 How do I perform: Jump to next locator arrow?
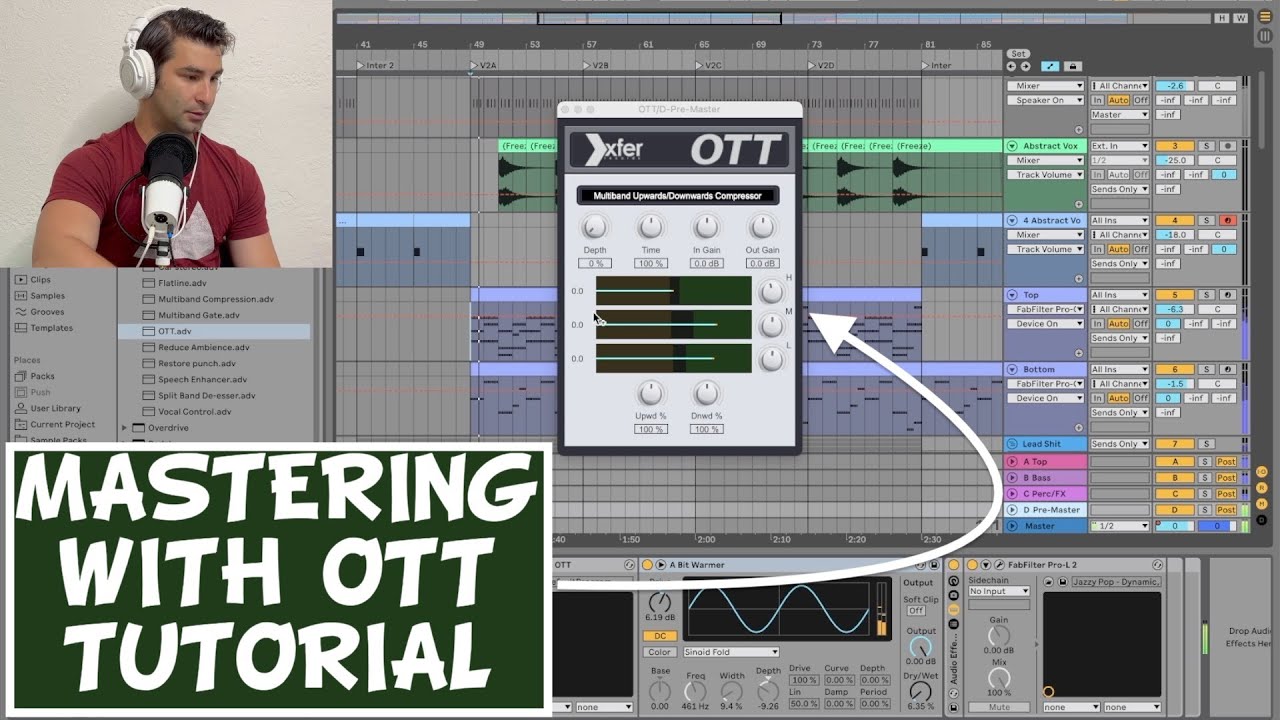click(x=1026, y=66)
